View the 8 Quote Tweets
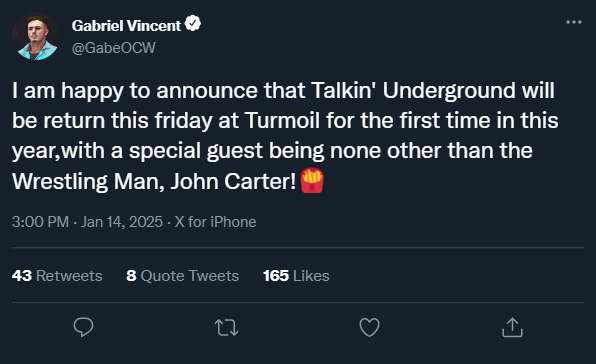Viewport: 596px width, 364px height. click(182, 276)
